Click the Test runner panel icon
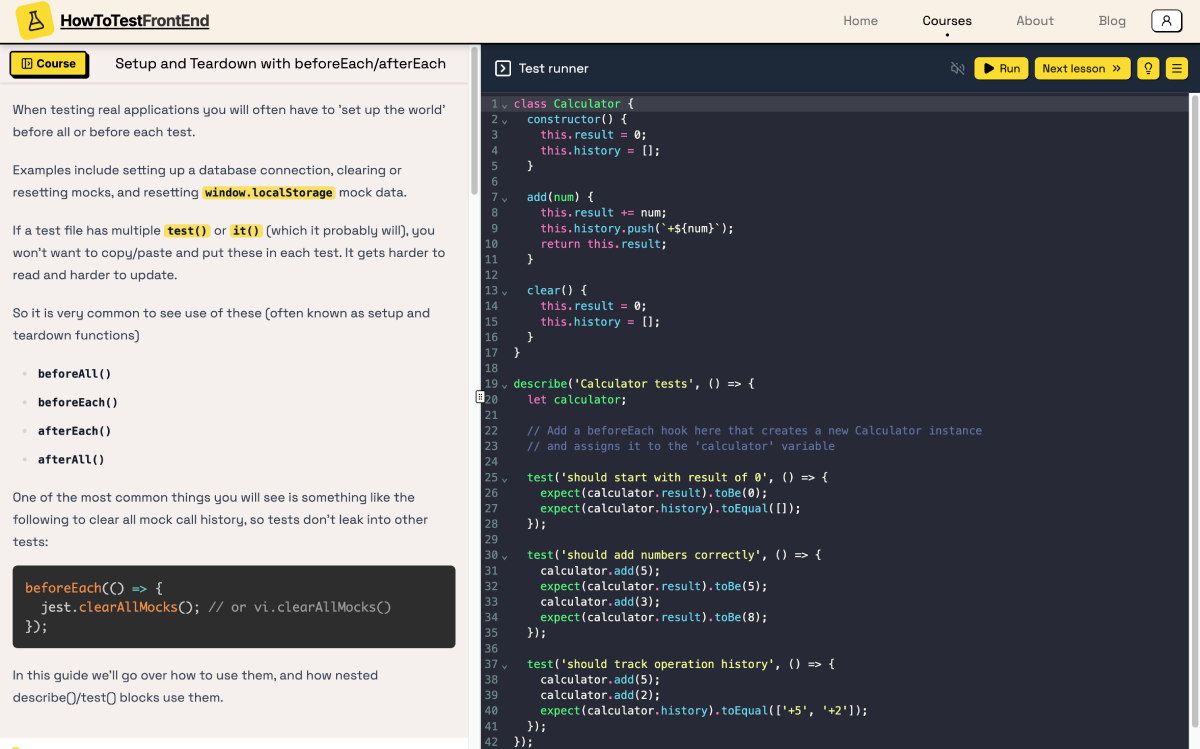The width and height of the screenshot is (1200, 749). (x=503, y=68)
